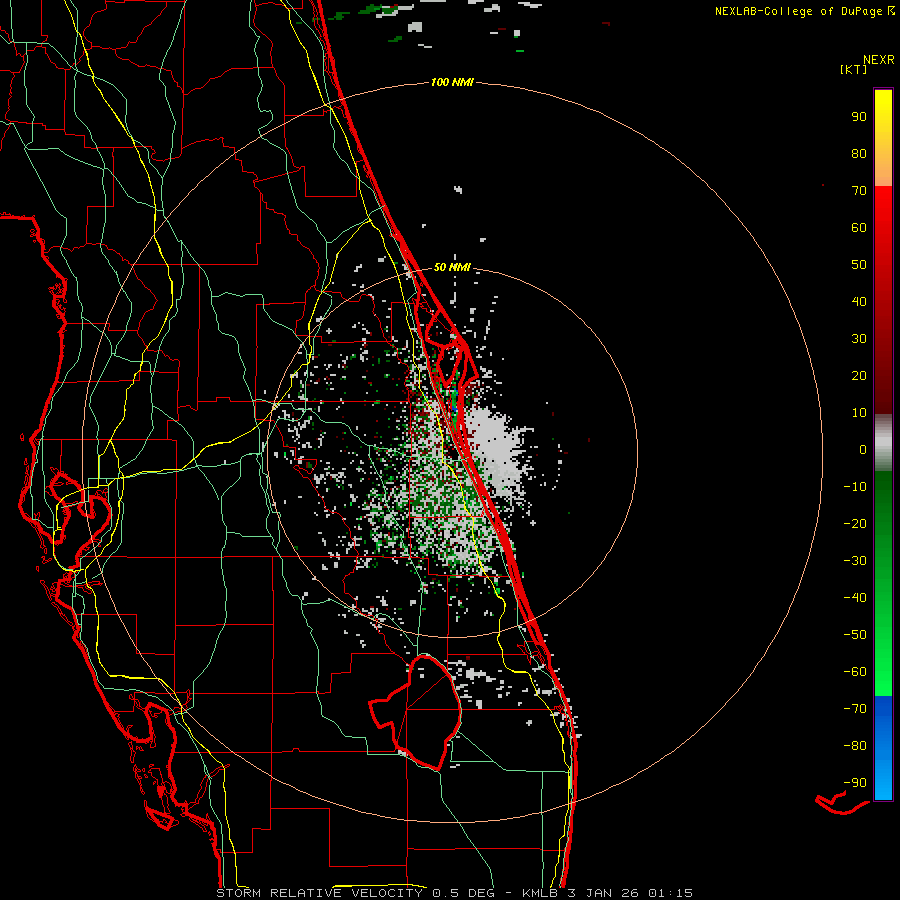
Task: Click the 0 scale value
Action: pyautogui.click(x=863, y=449)
